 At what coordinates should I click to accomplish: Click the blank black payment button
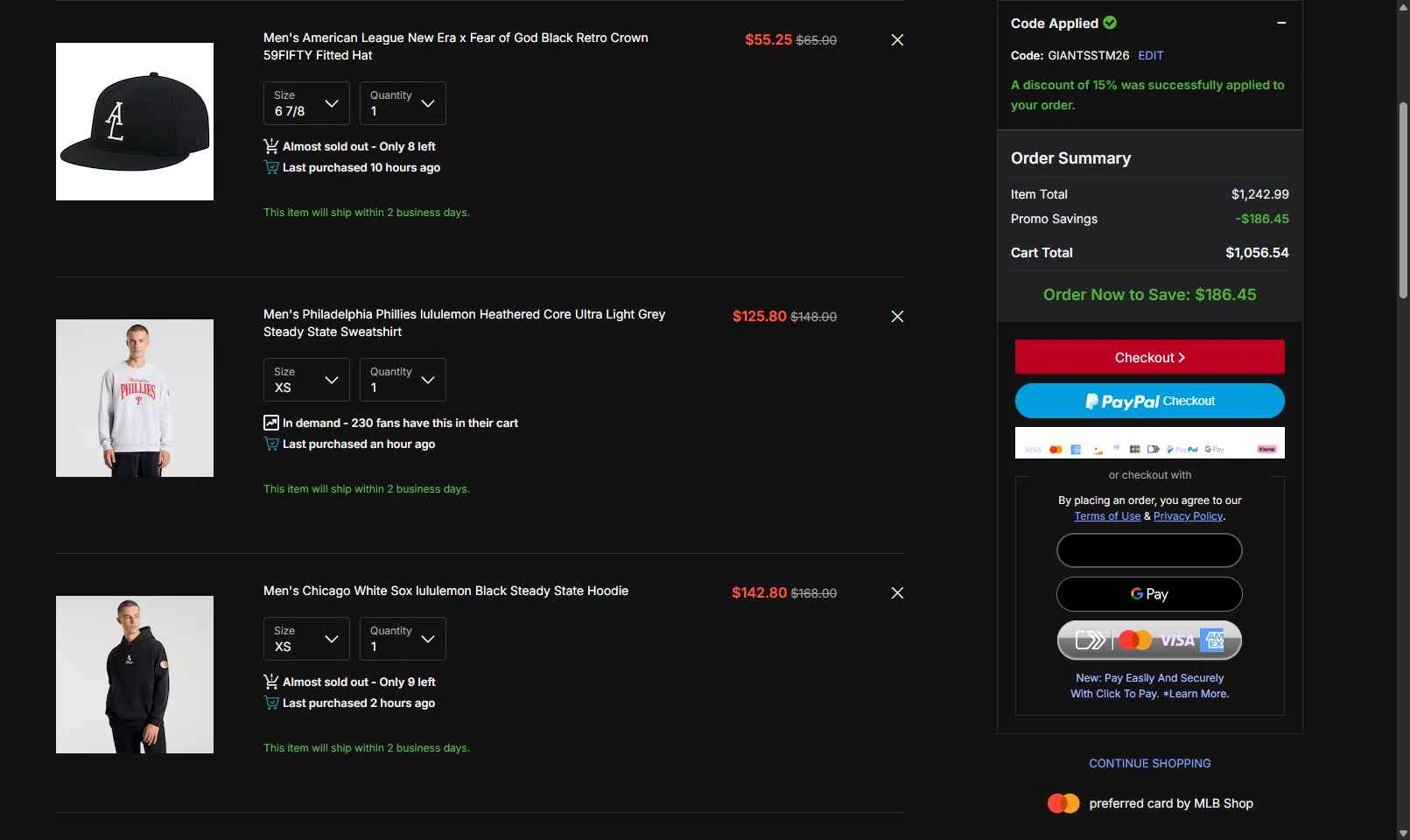coord(1149,550)
